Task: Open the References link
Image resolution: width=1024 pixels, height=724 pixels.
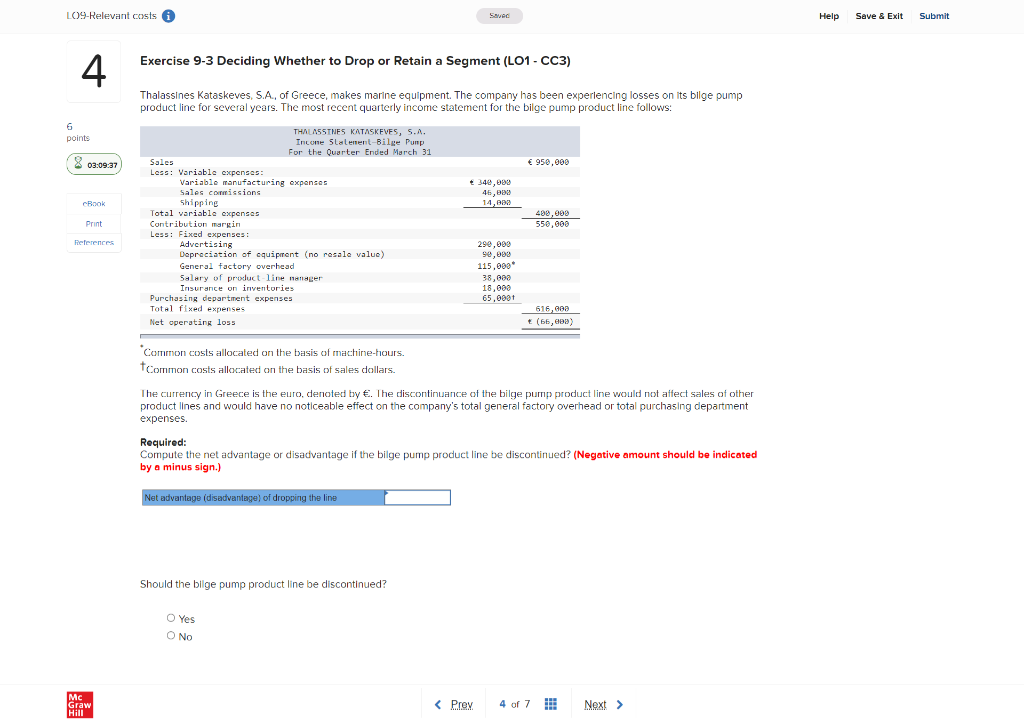Action: coord(94,242)
